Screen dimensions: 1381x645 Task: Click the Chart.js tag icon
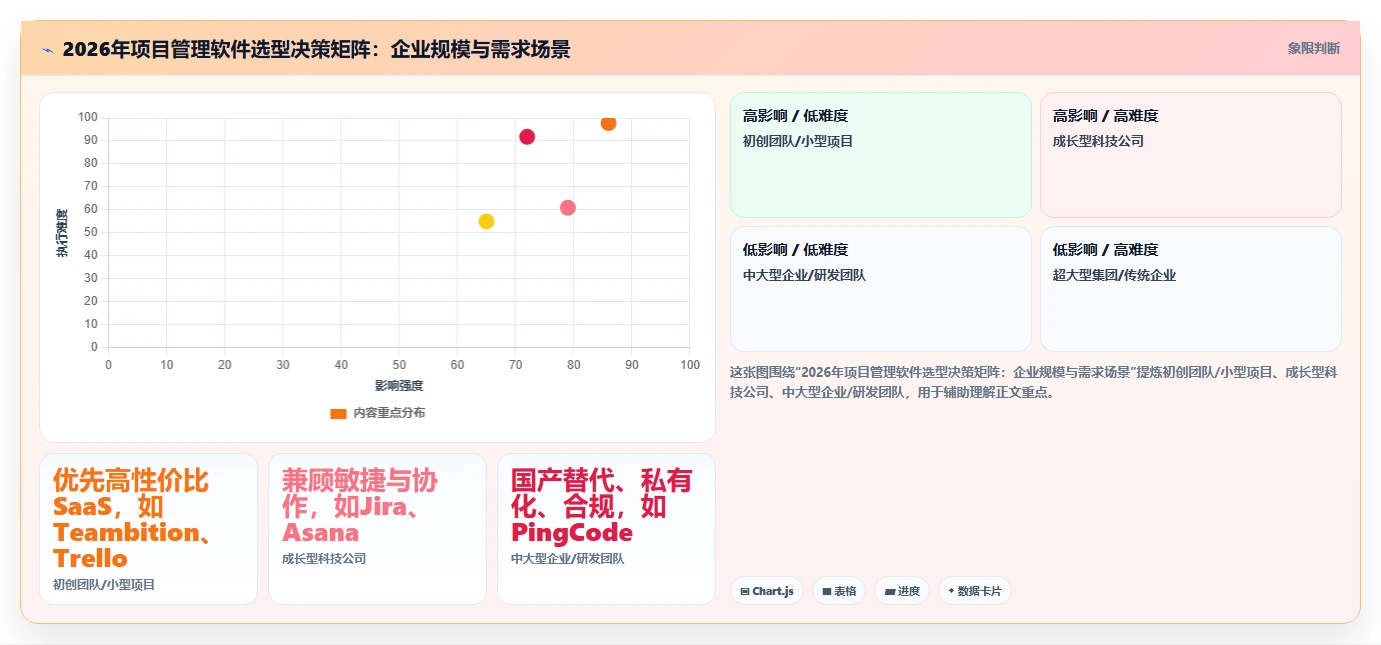click(745, 591)
